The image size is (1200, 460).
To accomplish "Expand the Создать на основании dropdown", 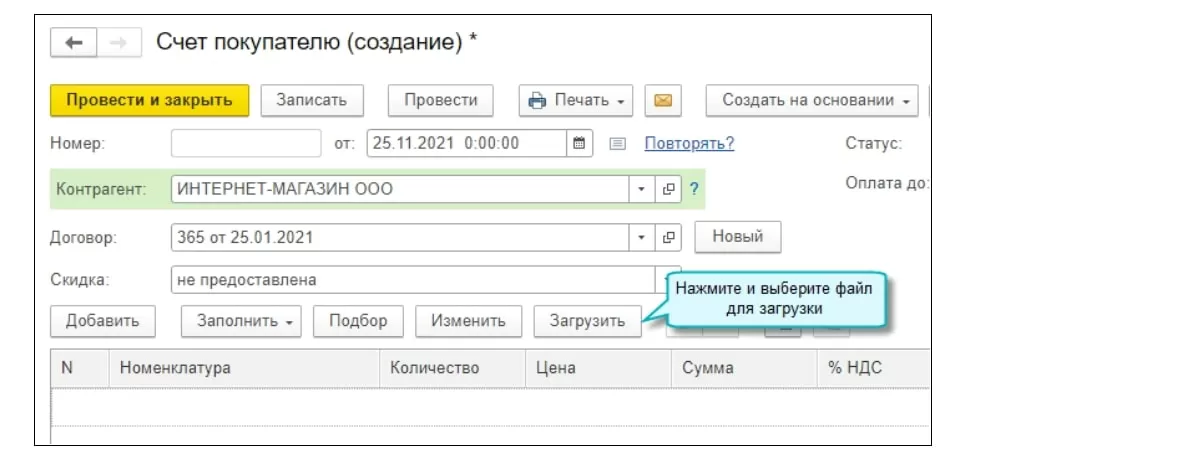I will (812, 100).
